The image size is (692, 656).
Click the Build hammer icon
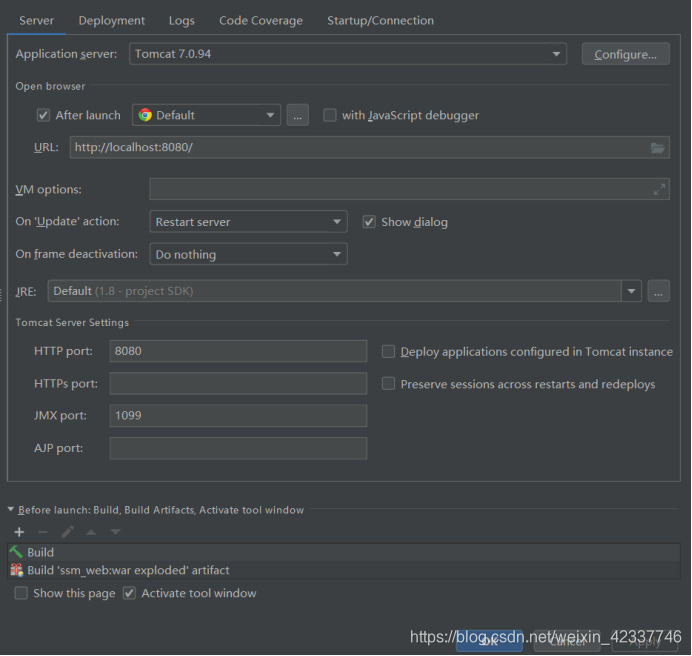(x=16, y=552)
